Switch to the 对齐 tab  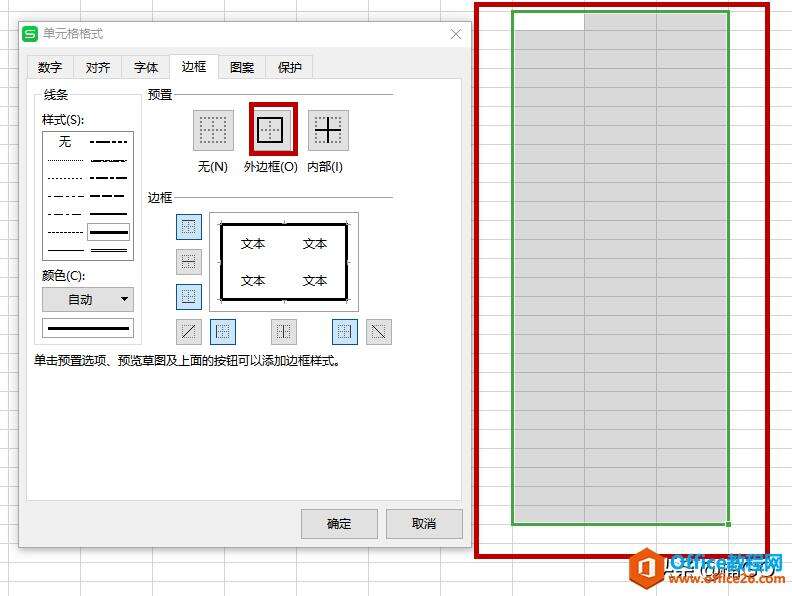tap(97, 67)
